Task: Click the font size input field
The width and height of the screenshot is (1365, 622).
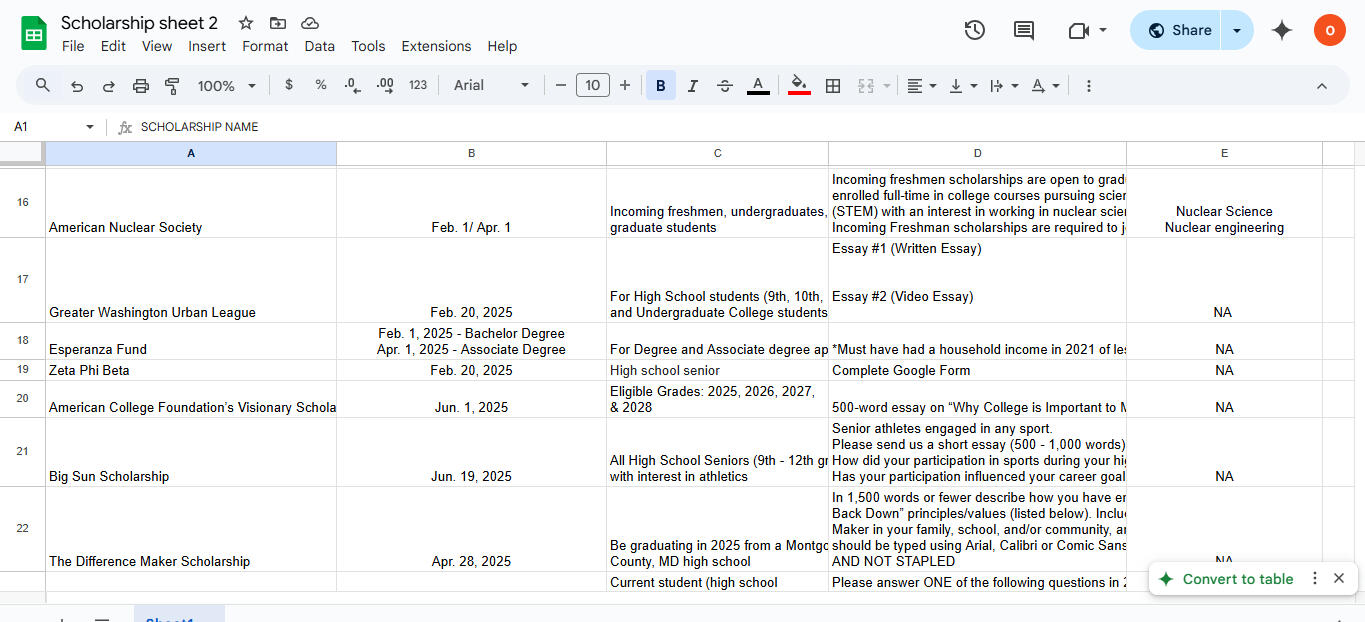Action: click(x=593, y=86)
